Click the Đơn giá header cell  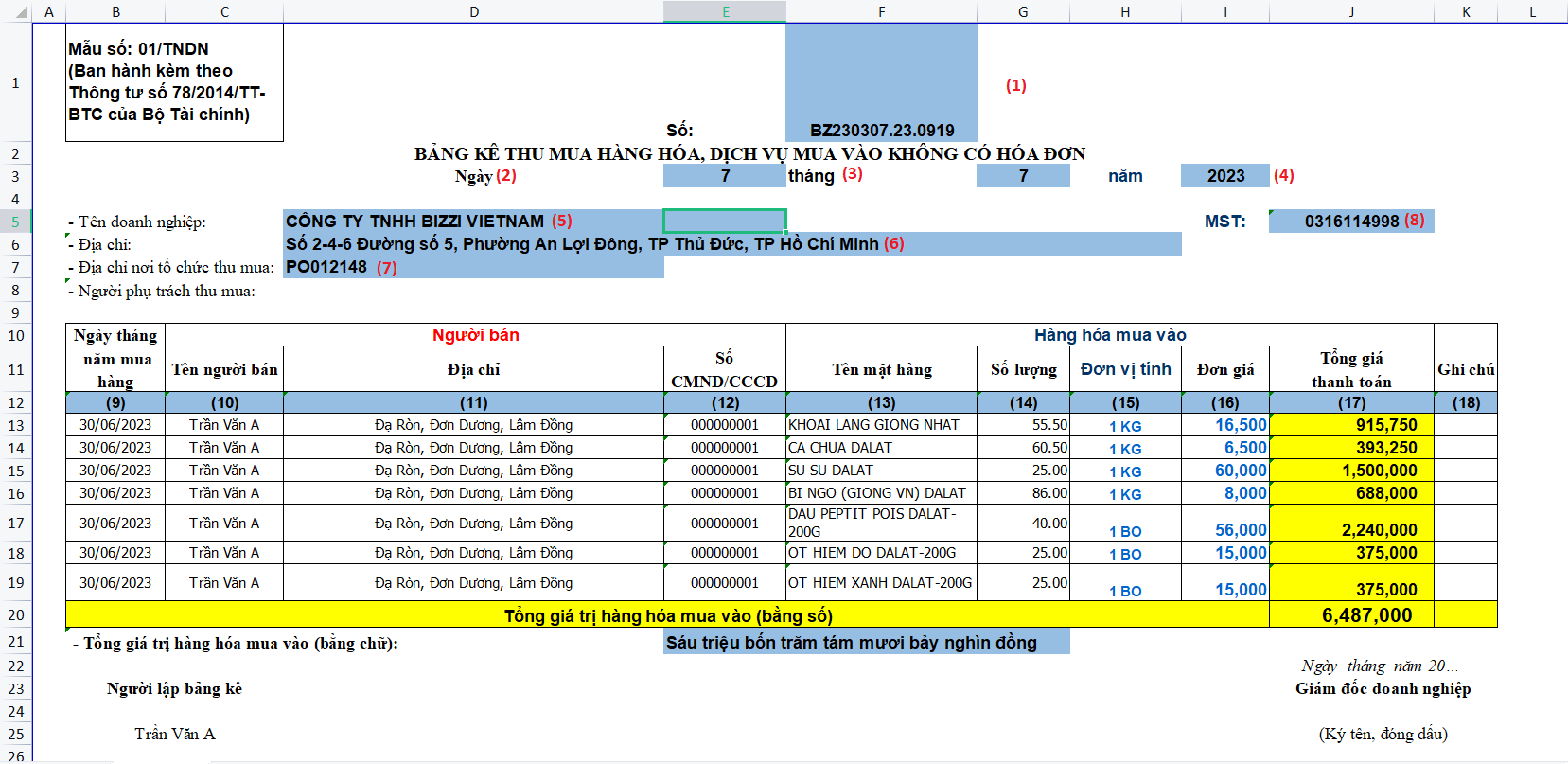coord(1224,369)
